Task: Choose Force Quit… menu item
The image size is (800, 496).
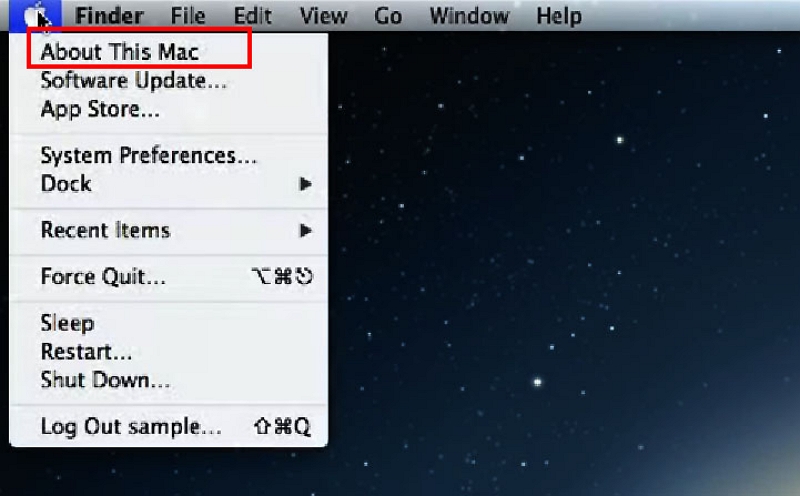Action: click(168, 277)
